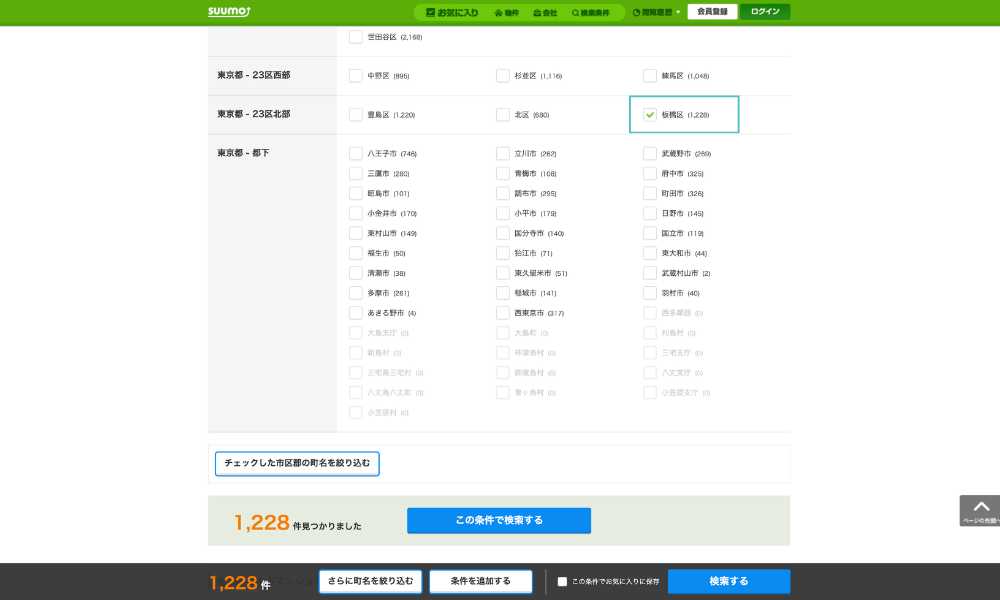
Task: Click チェックした市区郡の町名を絞り込む button
Action: (297, 464)
